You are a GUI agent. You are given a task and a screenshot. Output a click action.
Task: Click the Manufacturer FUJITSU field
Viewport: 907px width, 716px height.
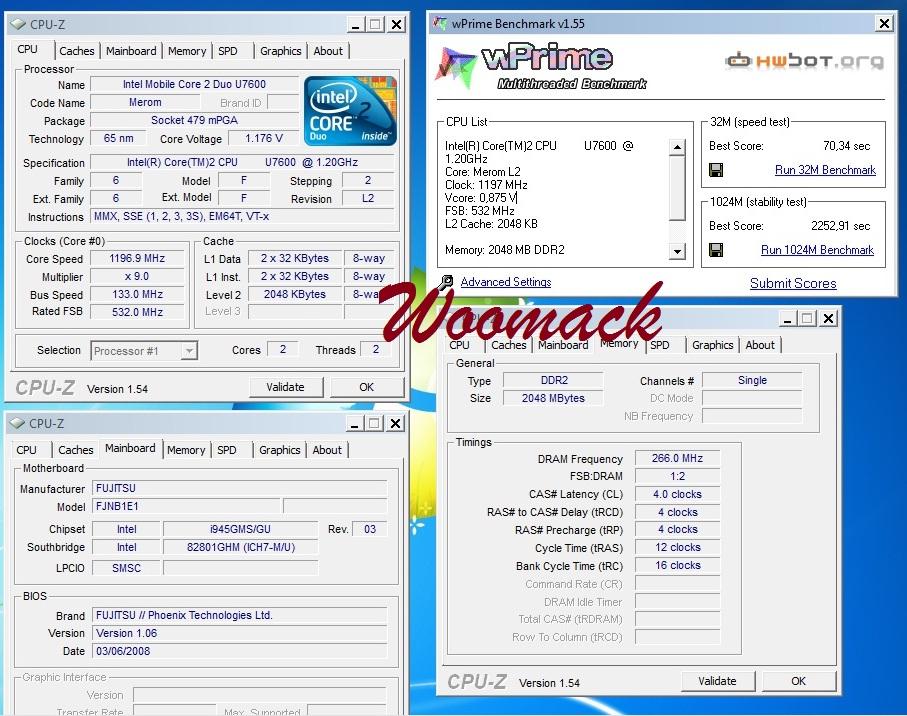(239, 488)
